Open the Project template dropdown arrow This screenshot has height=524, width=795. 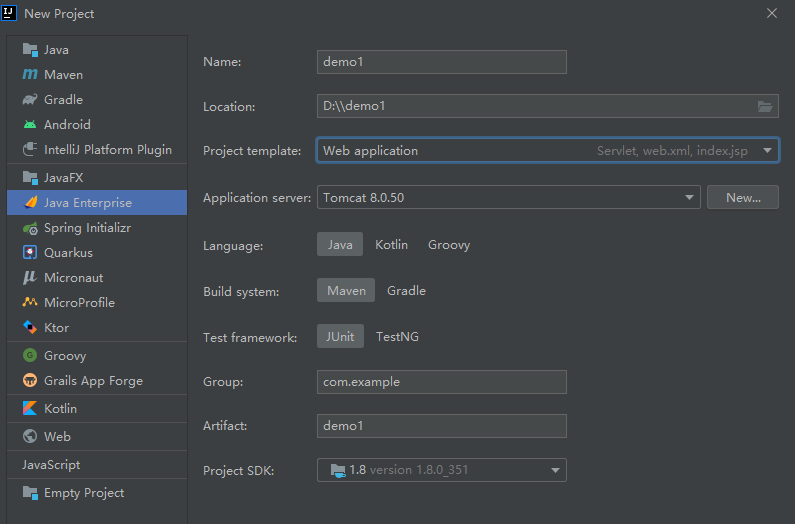tap(767, 150)
